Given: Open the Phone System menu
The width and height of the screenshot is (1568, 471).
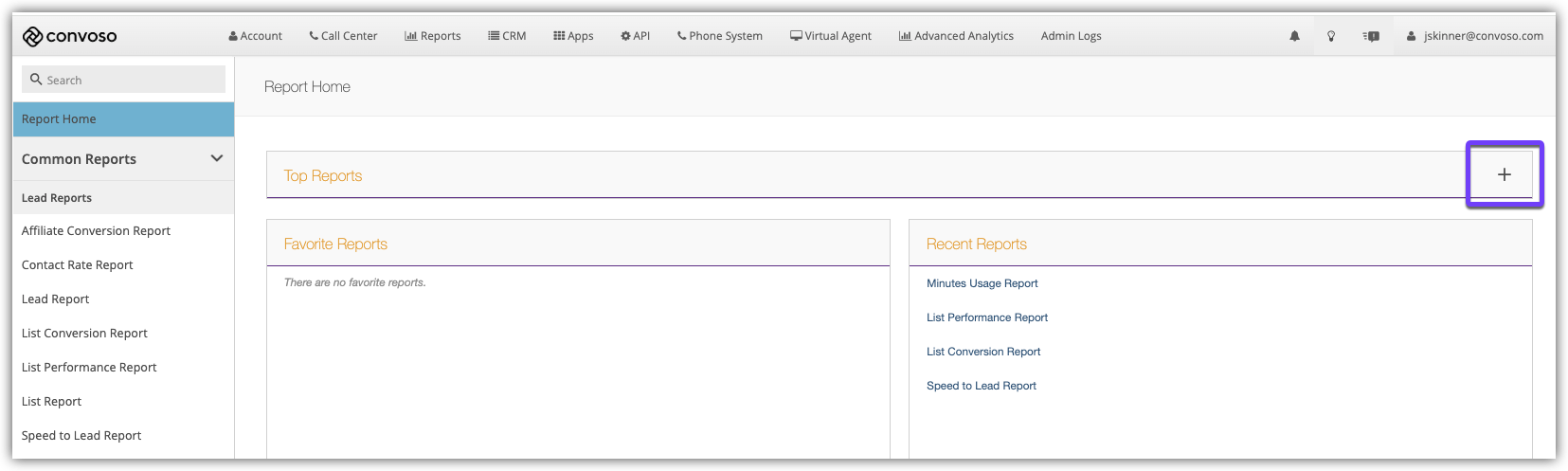Looking at the screenshot, I should coord(719,36).
